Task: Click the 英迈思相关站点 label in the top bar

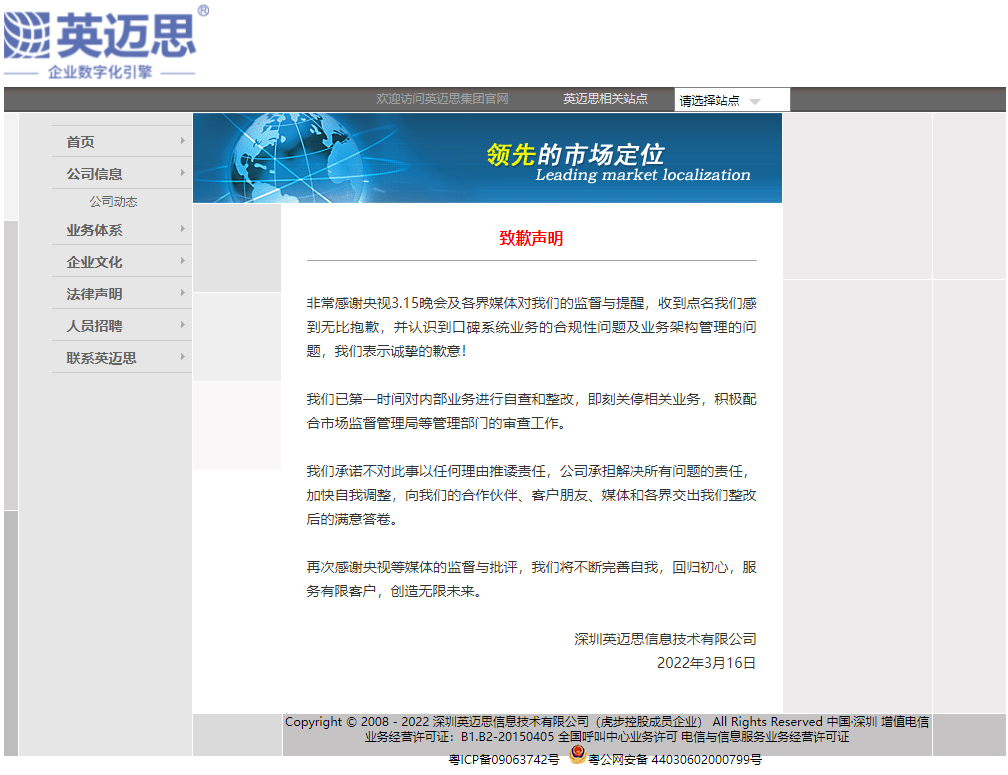Action: (605, 99)
